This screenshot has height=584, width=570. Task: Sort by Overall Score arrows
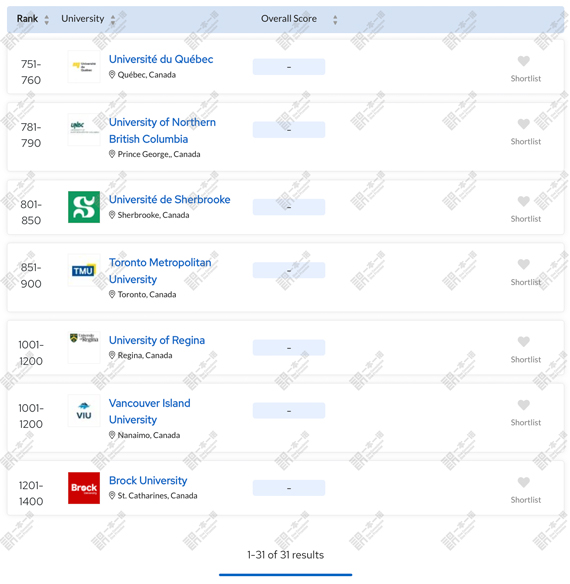[x=335, y=19]
